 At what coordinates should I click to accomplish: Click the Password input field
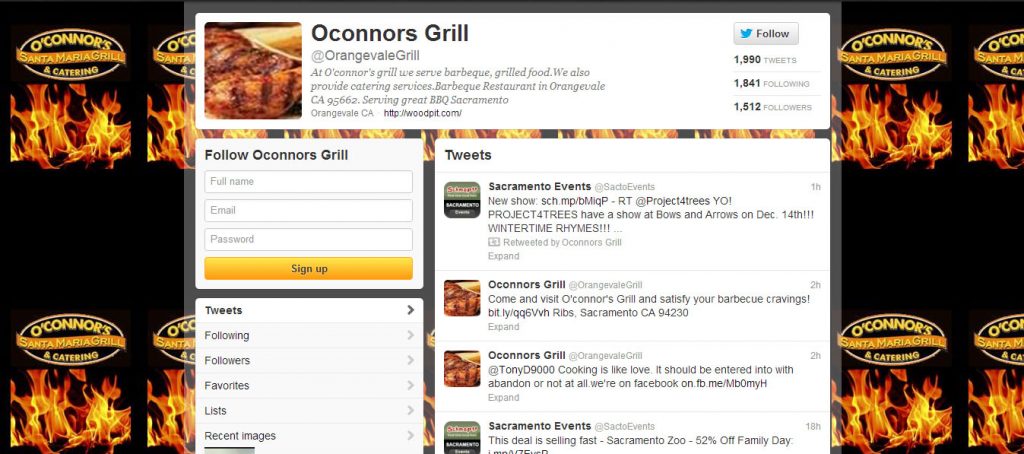[x=308, y=239]
